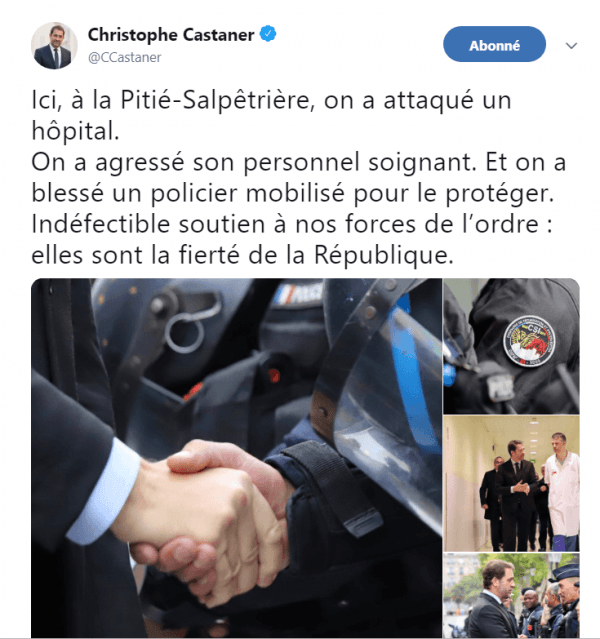Click the word hôpital in tweet
This screenshot has height=639, width=600.
75,131
